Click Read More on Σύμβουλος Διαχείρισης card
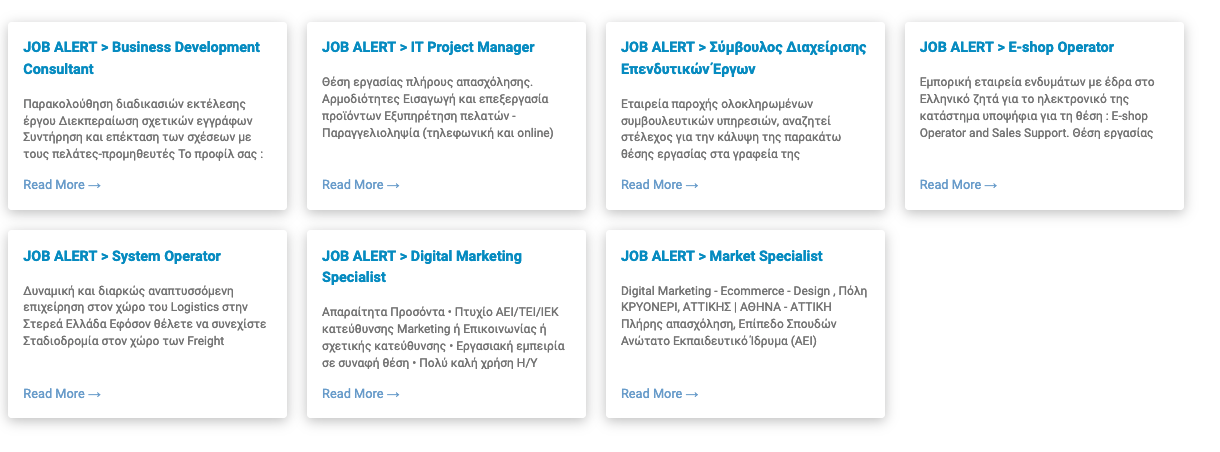The width and height of the screenshot is (1220, 452). (660, 185)
